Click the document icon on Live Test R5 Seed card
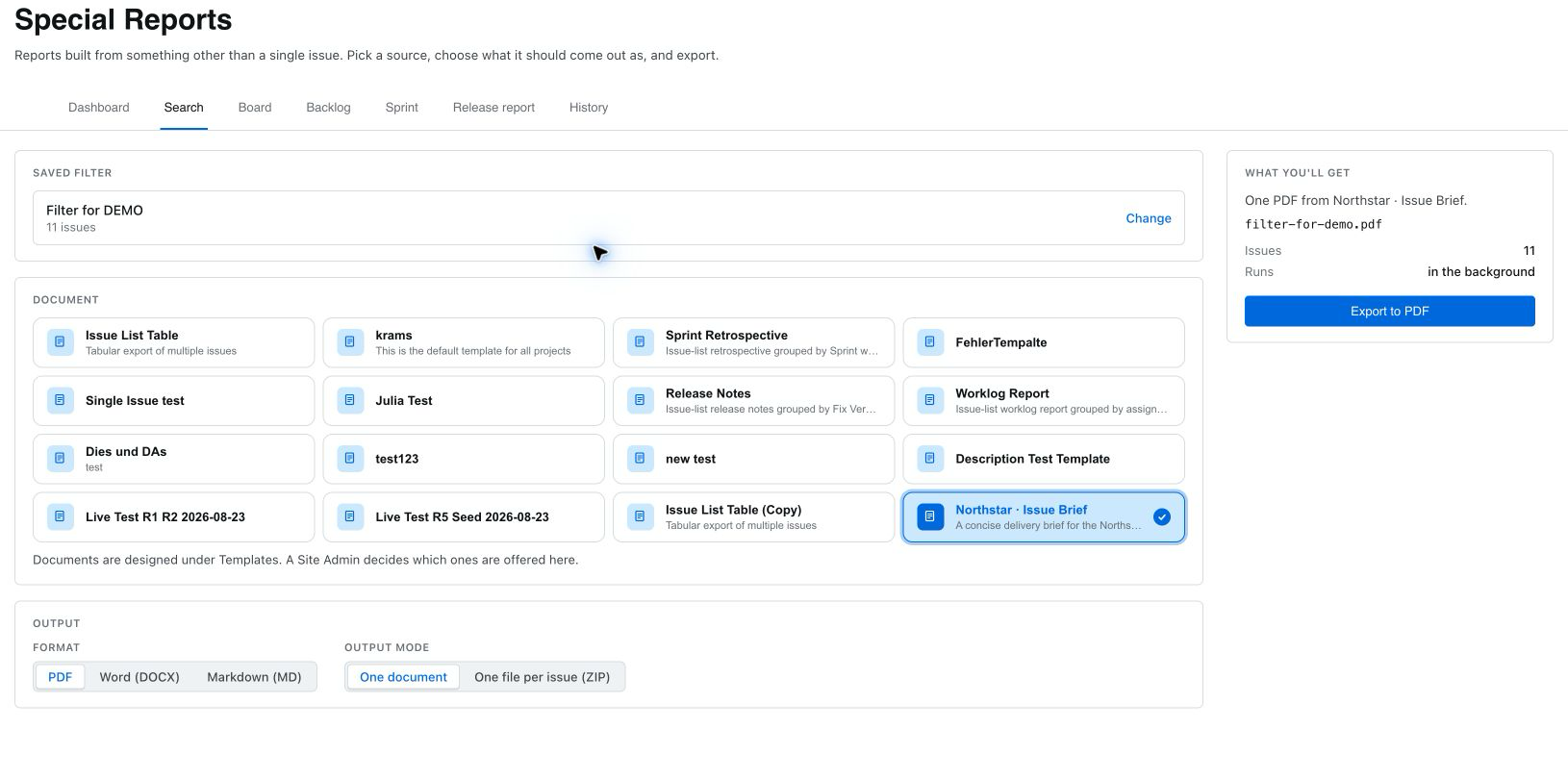 tap(350, 516)
